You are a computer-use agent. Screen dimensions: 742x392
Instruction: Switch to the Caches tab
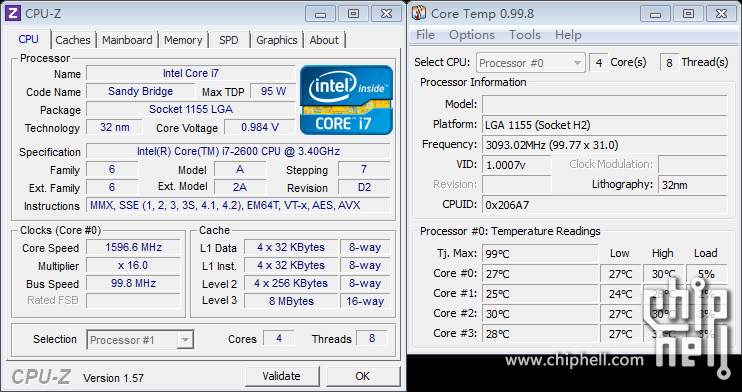pyautogui.click(x=73, y=40)
